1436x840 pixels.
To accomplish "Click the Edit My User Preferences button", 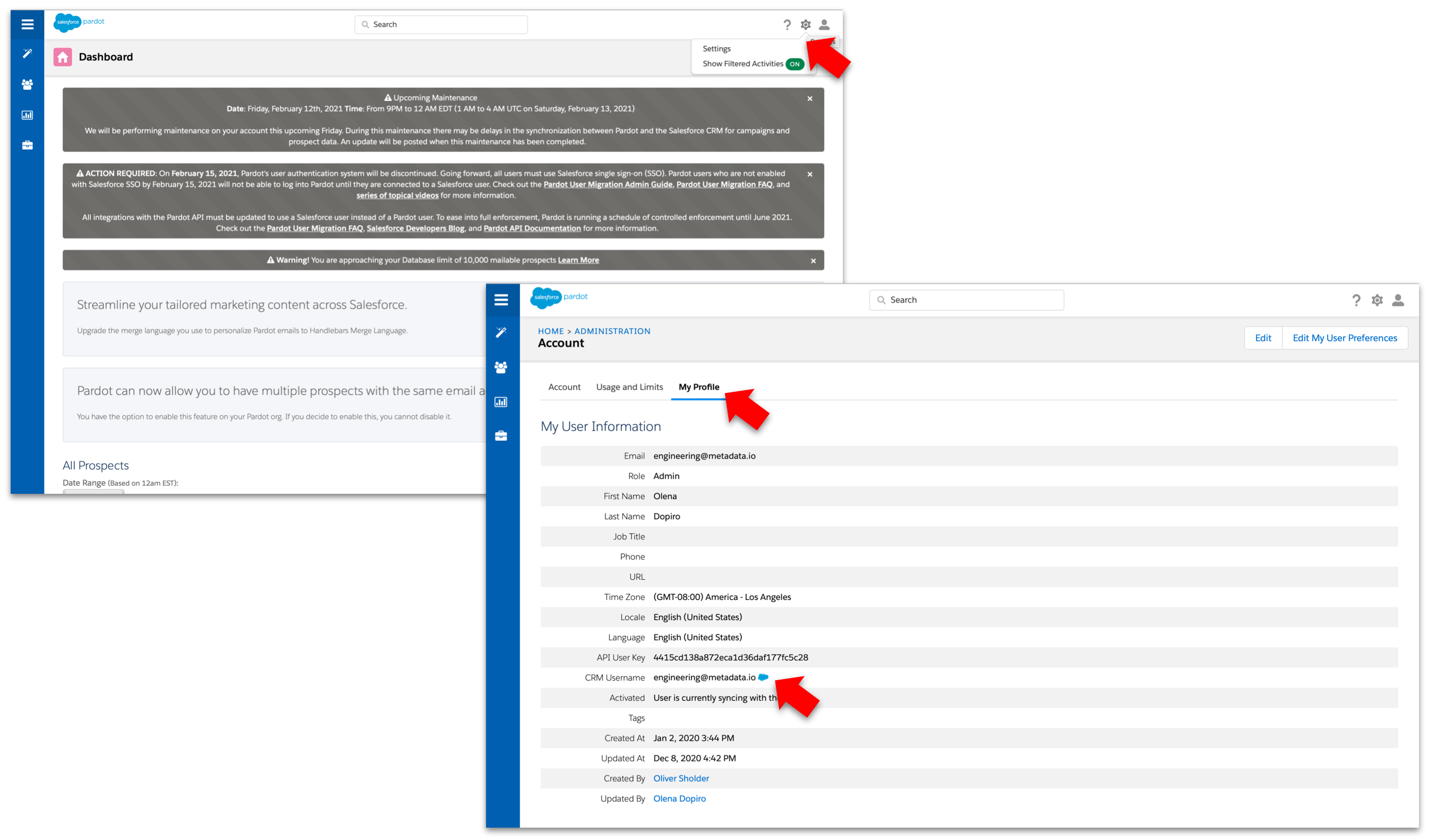I will pyautogui.click(x=1344, y=338).
